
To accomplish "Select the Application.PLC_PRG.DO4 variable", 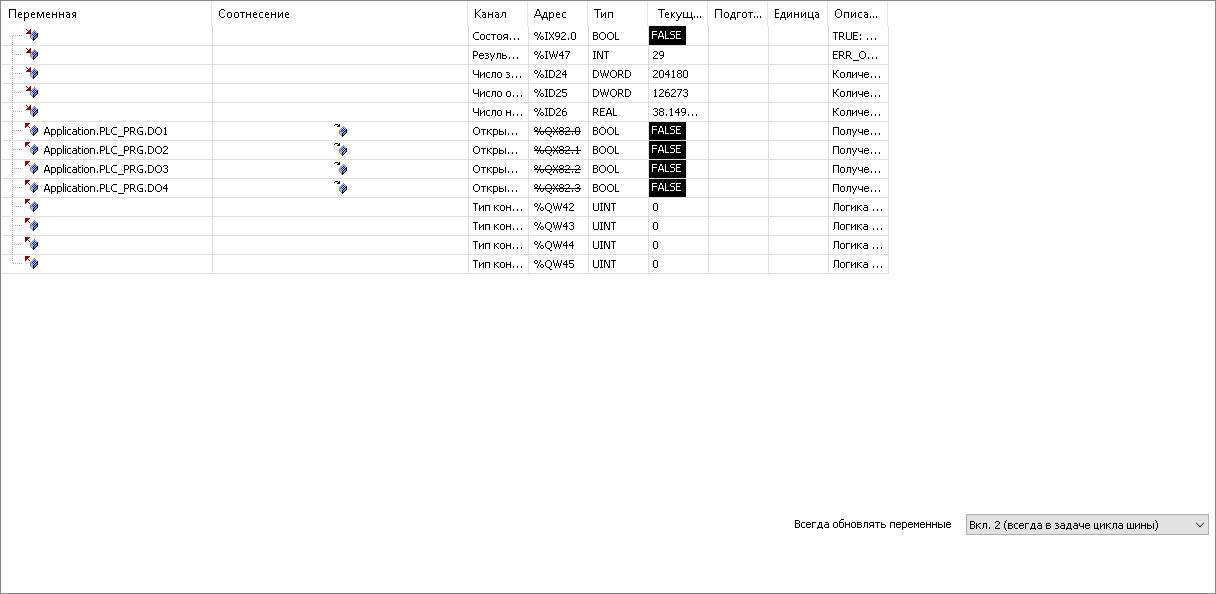I will coord(105,188).
